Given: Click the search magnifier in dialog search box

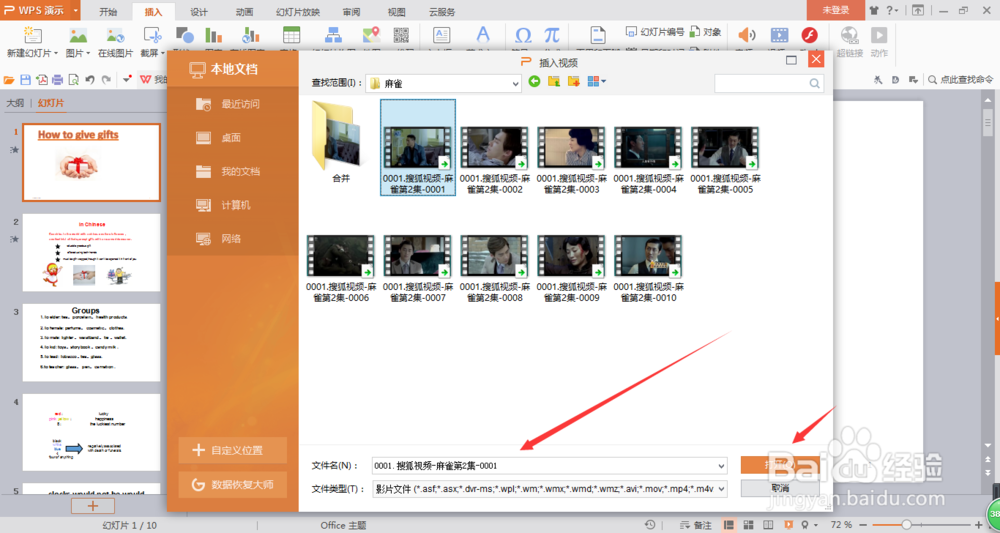Looking at the screenshot, I should 814,84.
